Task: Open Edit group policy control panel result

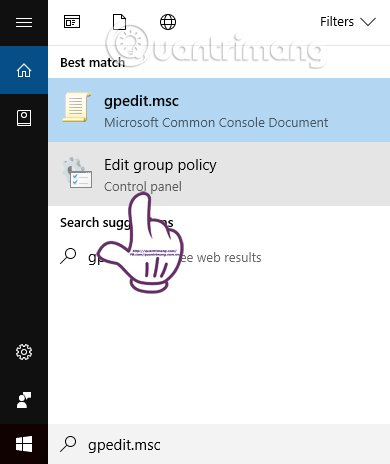Action: (219, 174)
